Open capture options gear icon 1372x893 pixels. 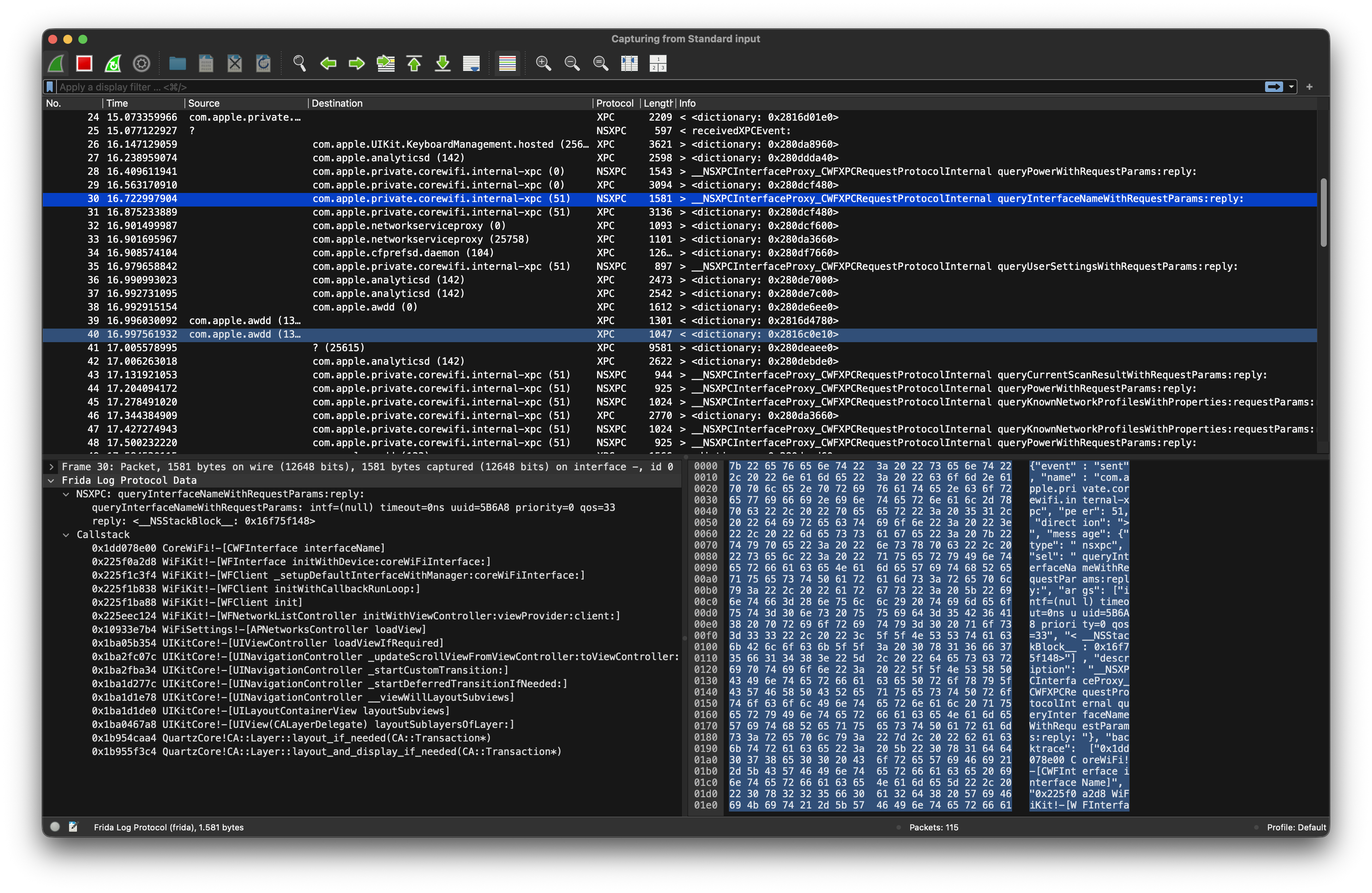141,63
